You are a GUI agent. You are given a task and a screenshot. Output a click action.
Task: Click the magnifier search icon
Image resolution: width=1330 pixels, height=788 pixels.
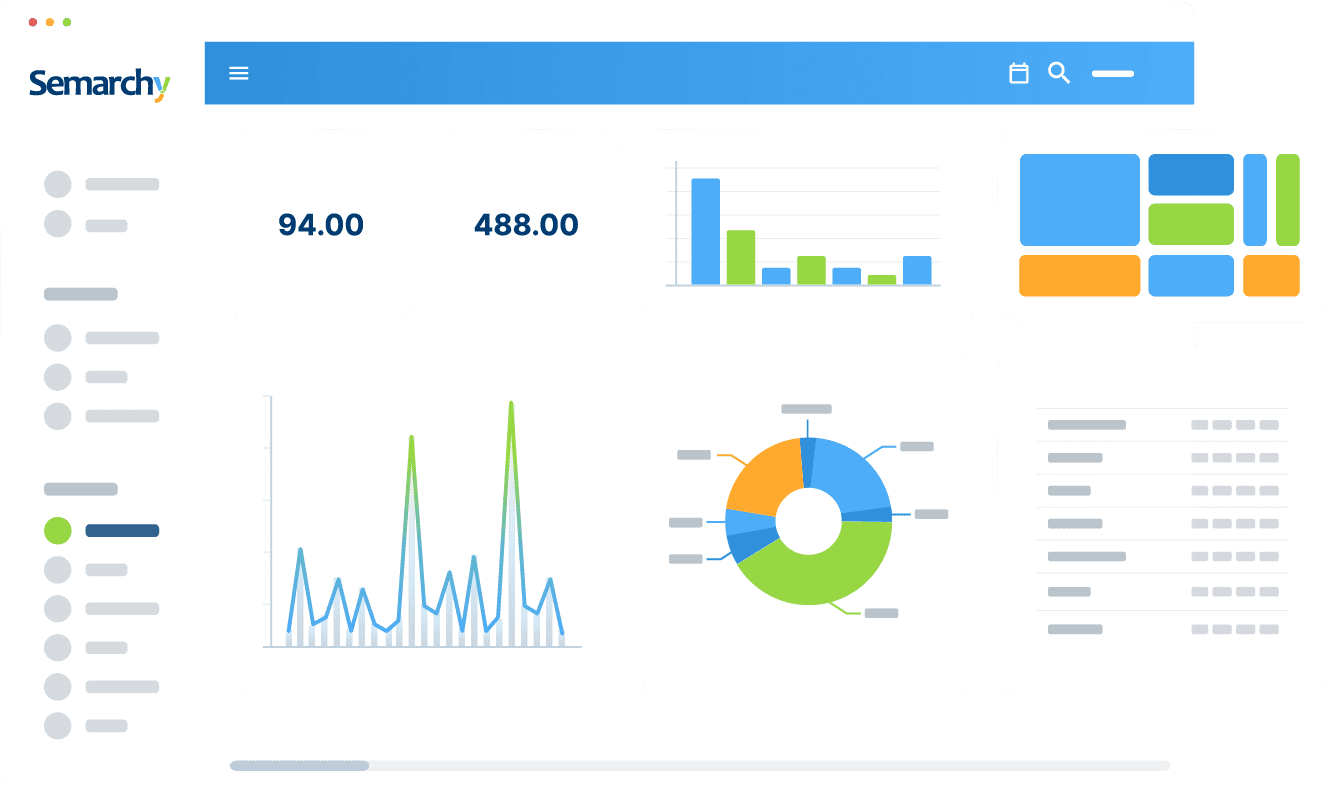(1059, 73)
